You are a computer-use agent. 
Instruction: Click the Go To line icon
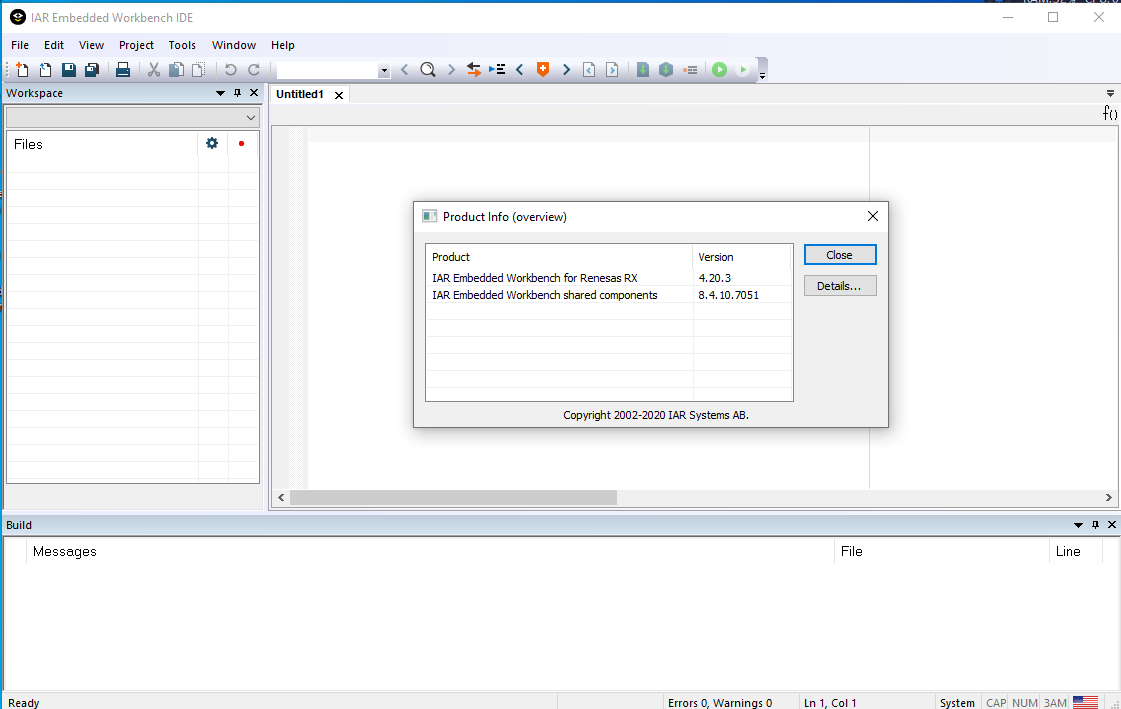point(497,69)
